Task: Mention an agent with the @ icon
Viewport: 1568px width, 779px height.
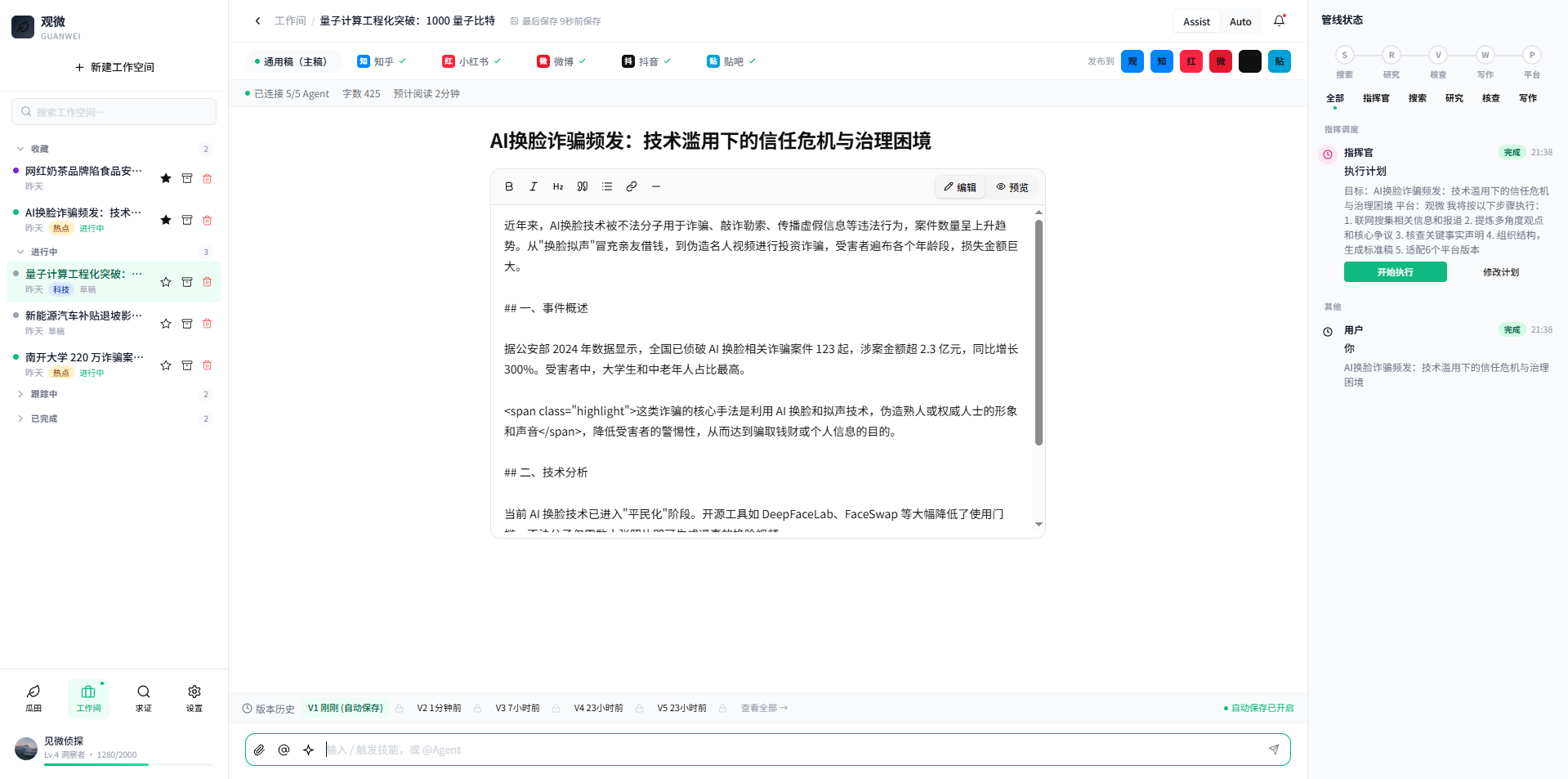Action: [x=284, y=750]
